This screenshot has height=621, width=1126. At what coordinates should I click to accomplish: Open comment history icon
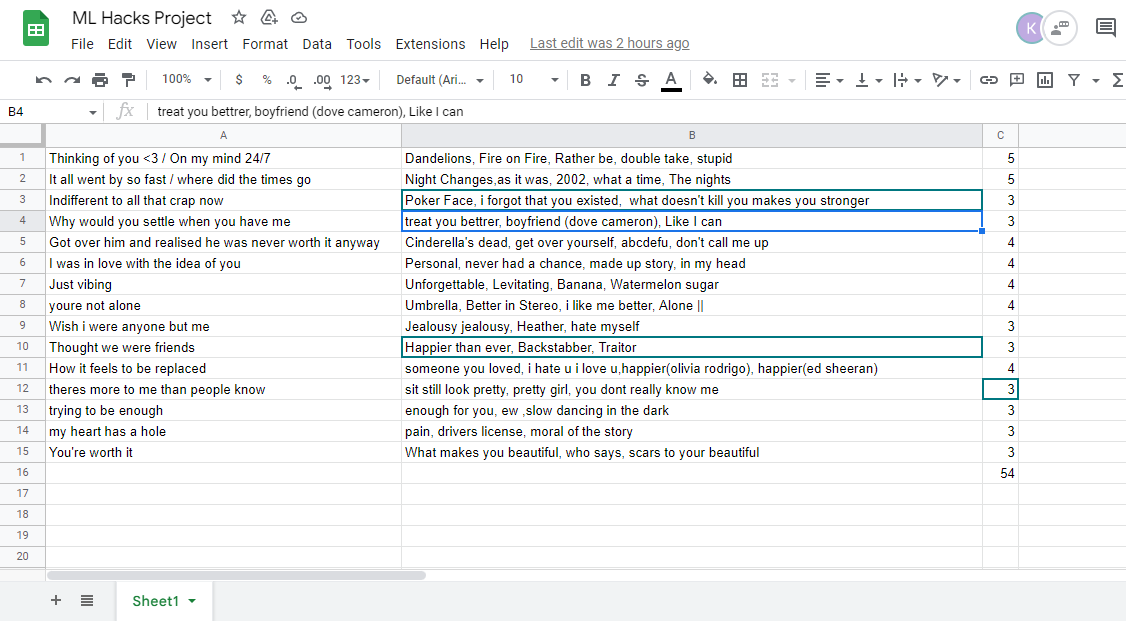pyautogui.click(x=1106, y=28)
